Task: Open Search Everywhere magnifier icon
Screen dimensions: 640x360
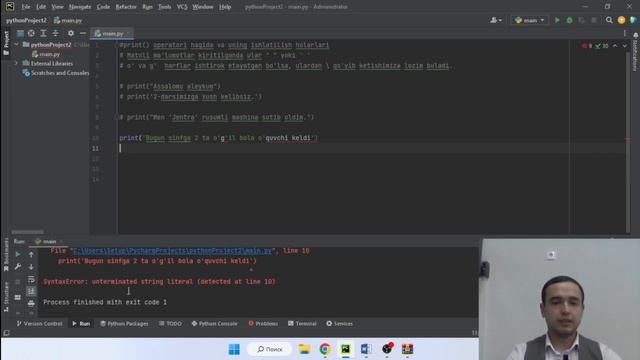Action: [x=609, y=20]
